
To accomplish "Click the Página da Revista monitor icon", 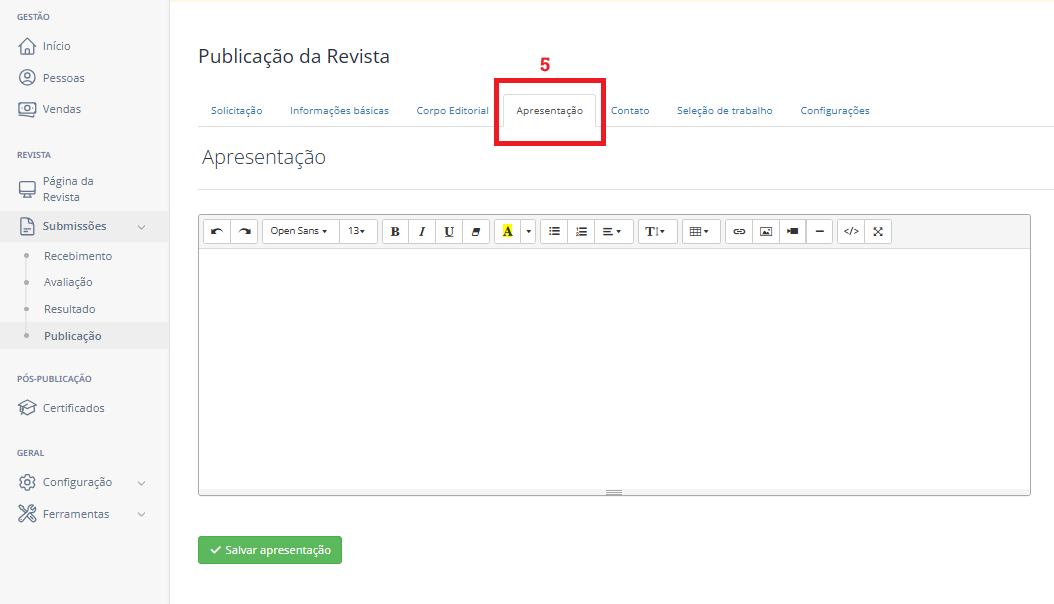I will tap(27, 189).
